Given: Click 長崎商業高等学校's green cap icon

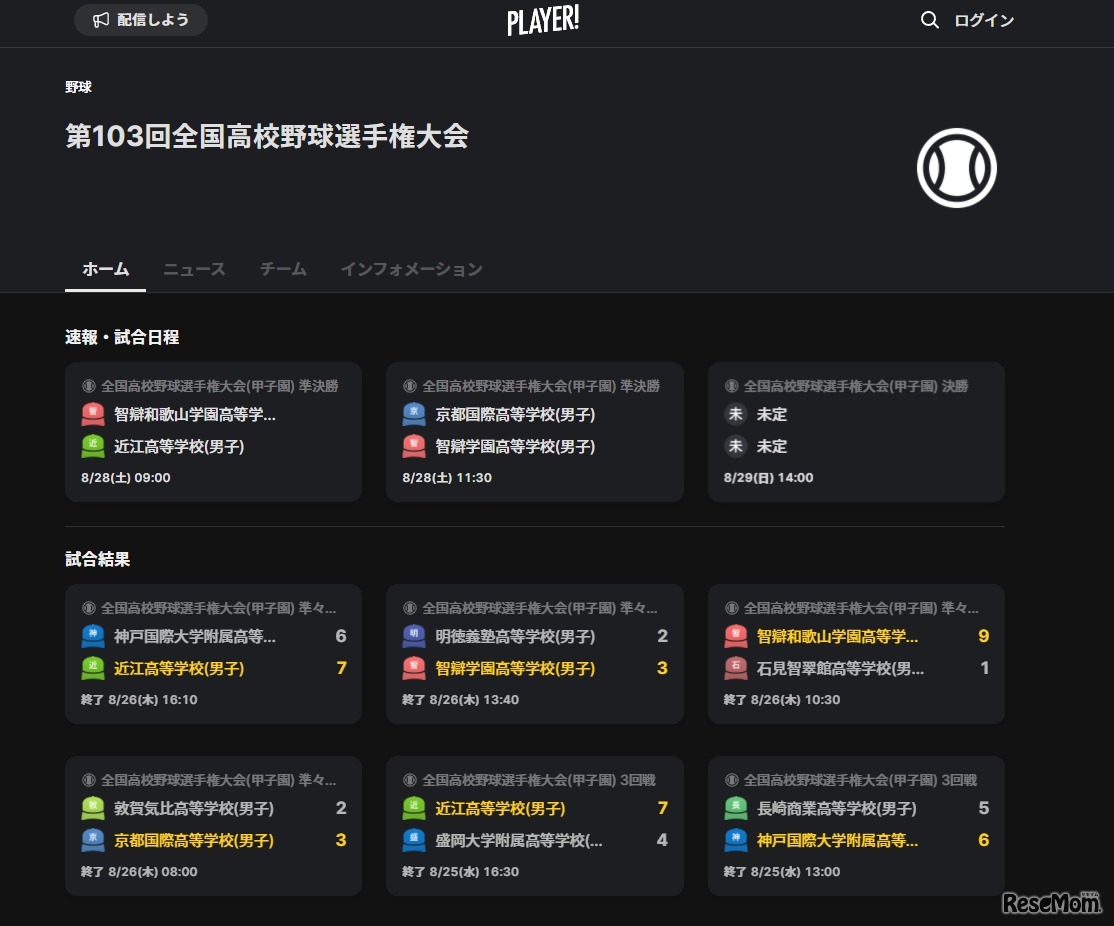Looking at the screenshot, I should tap(734, 808).
